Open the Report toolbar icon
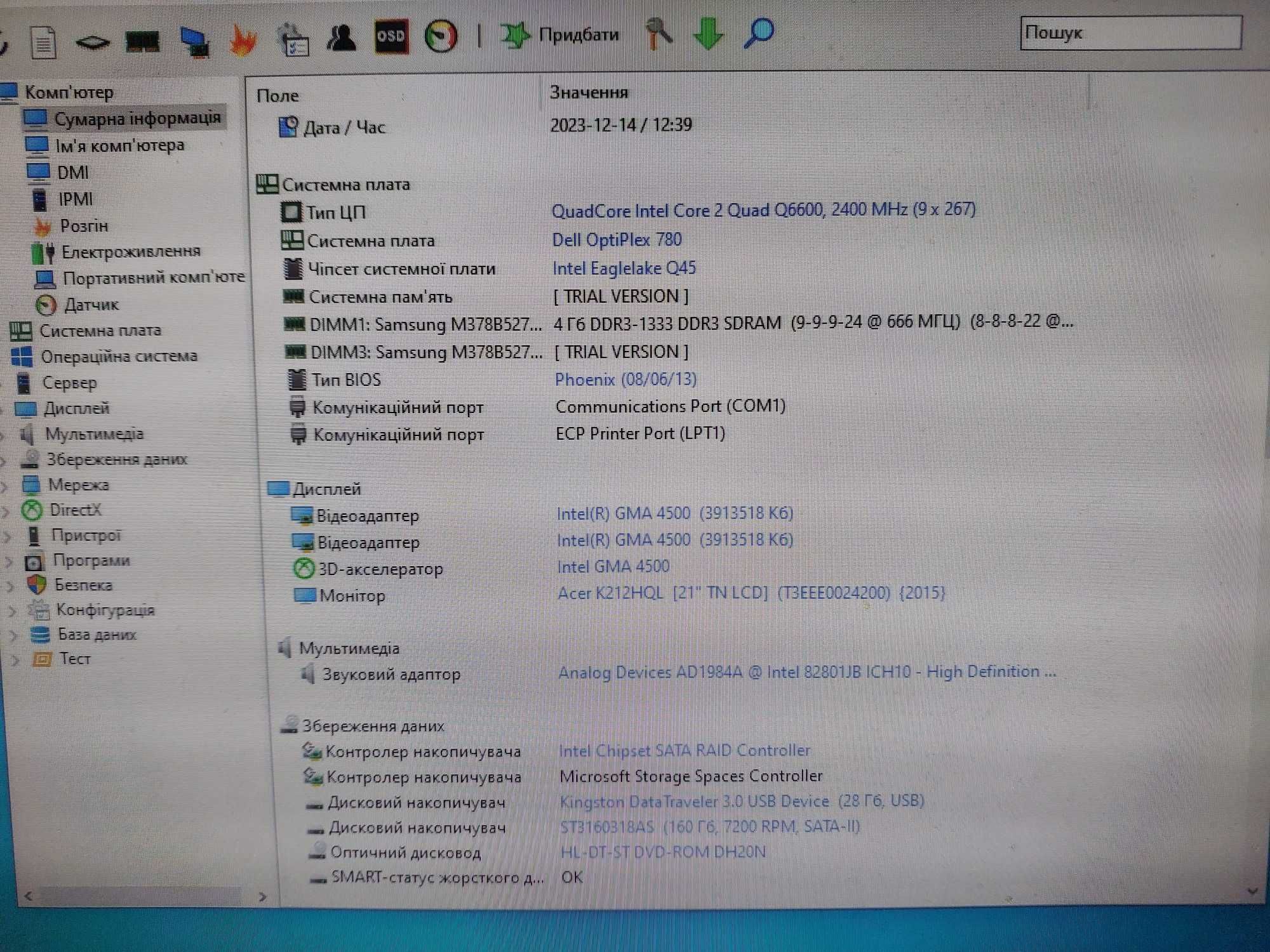Image resolution: width=1270 pixels, height=952 pixels. [44, 43]
